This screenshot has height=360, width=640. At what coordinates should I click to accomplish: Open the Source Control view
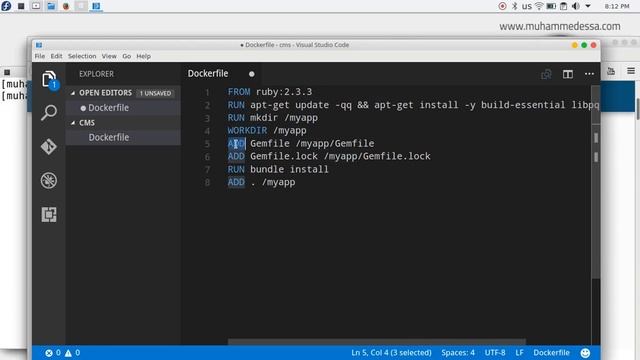click(x=49, y=147)
